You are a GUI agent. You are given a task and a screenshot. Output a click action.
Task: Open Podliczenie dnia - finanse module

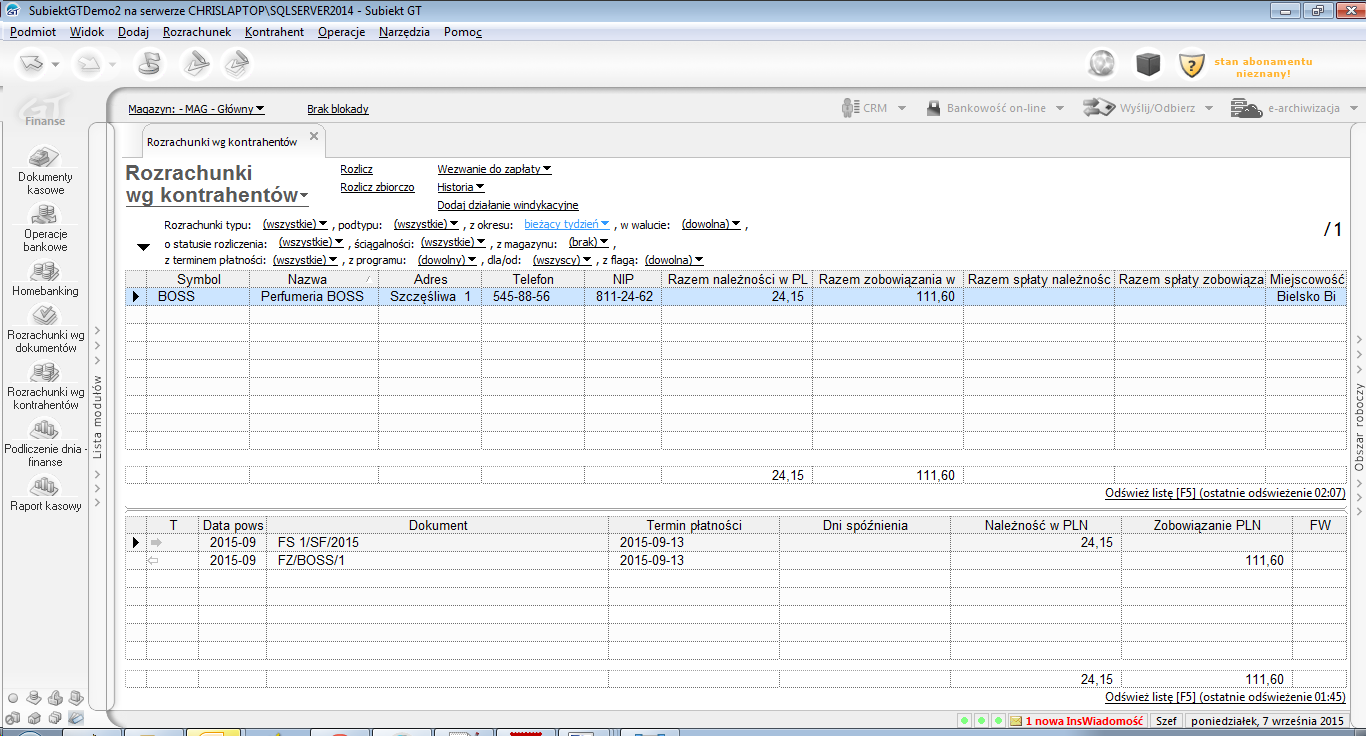45,443
